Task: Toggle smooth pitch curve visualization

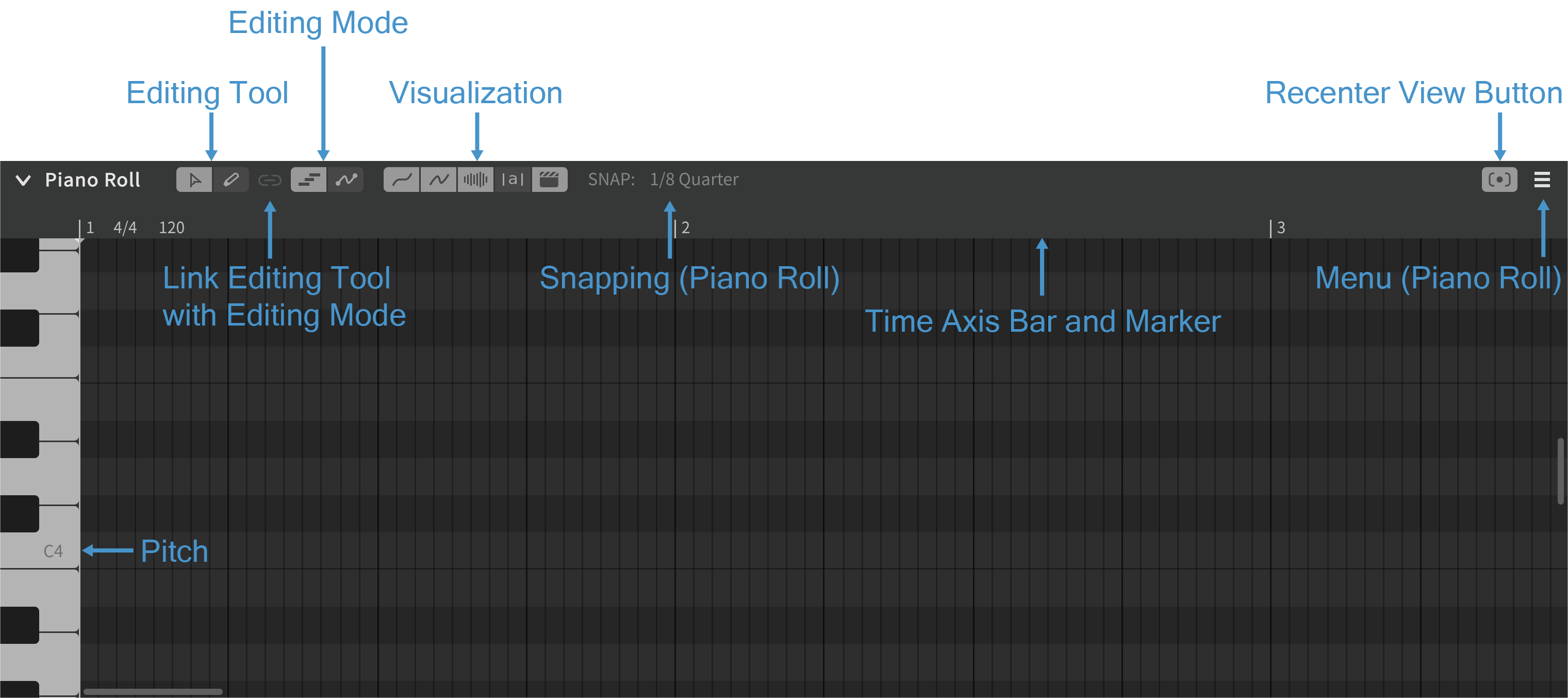Action: (x=401, y=180)
